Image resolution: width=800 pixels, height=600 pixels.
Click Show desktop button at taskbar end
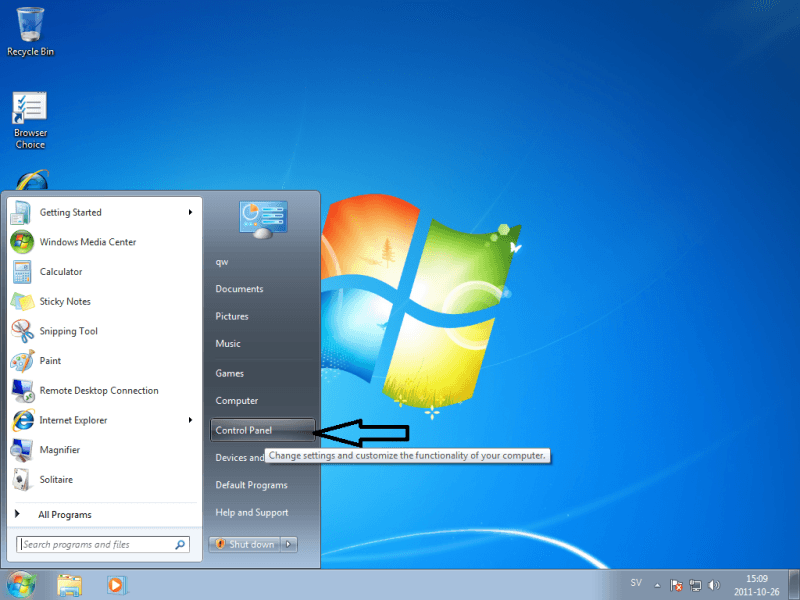[794, 585]
